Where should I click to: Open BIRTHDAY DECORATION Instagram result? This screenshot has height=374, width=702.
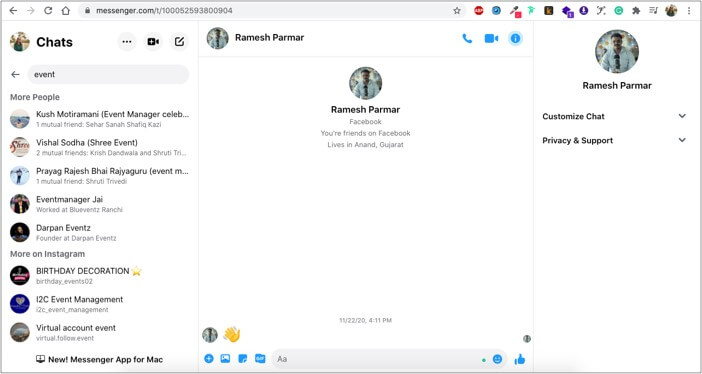[99, 275]
